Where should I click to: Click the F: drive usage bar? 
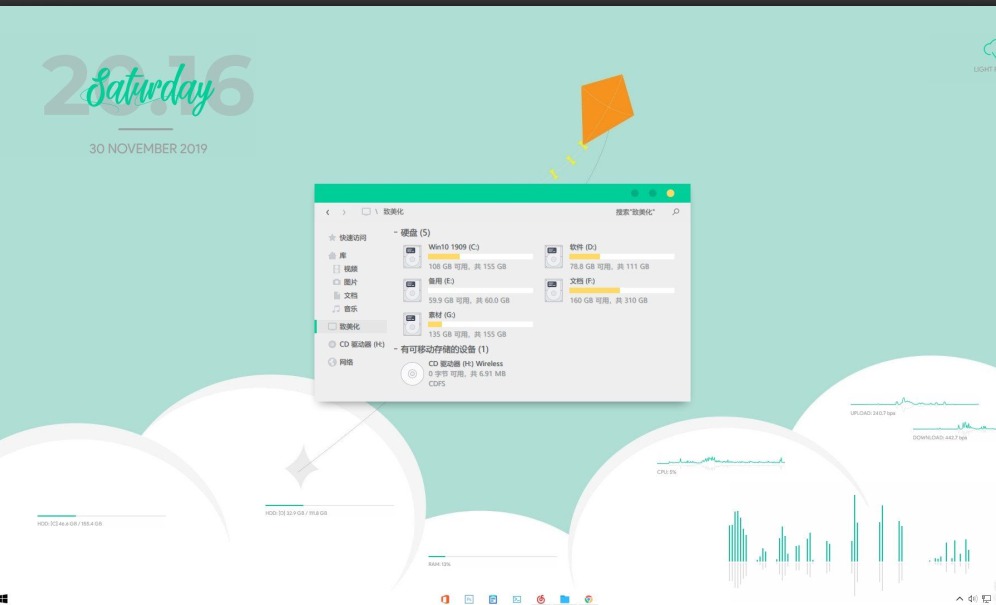pyautogui.click(x=622, y=290)
